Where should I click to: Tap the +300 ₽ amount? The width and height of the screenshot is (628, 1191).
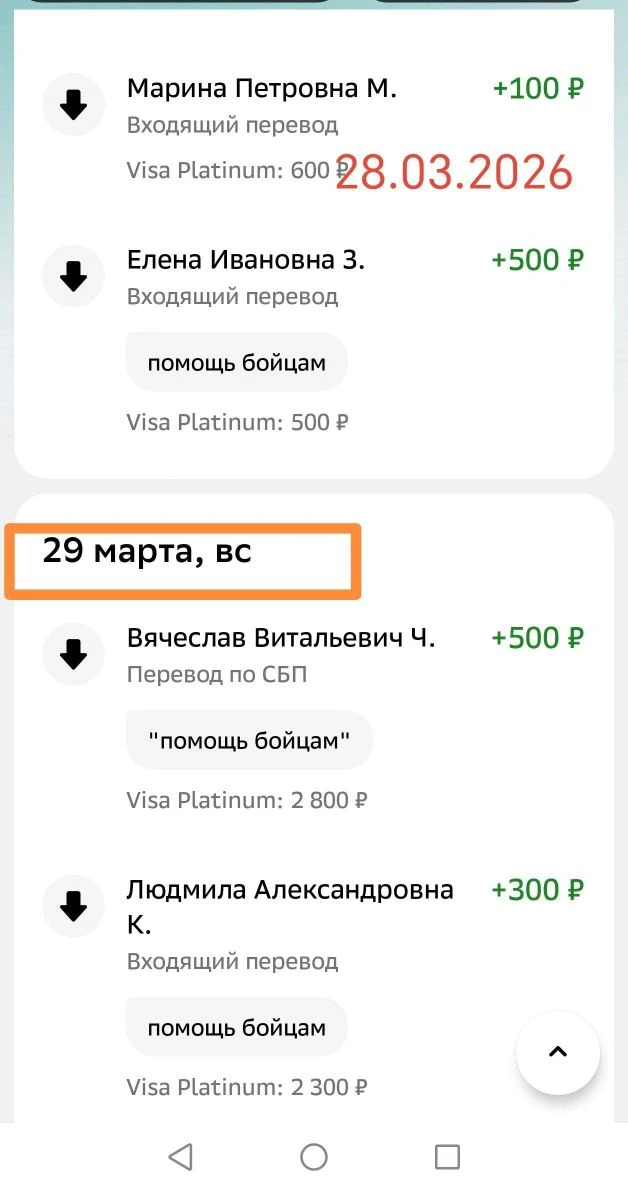coord(538,890)
